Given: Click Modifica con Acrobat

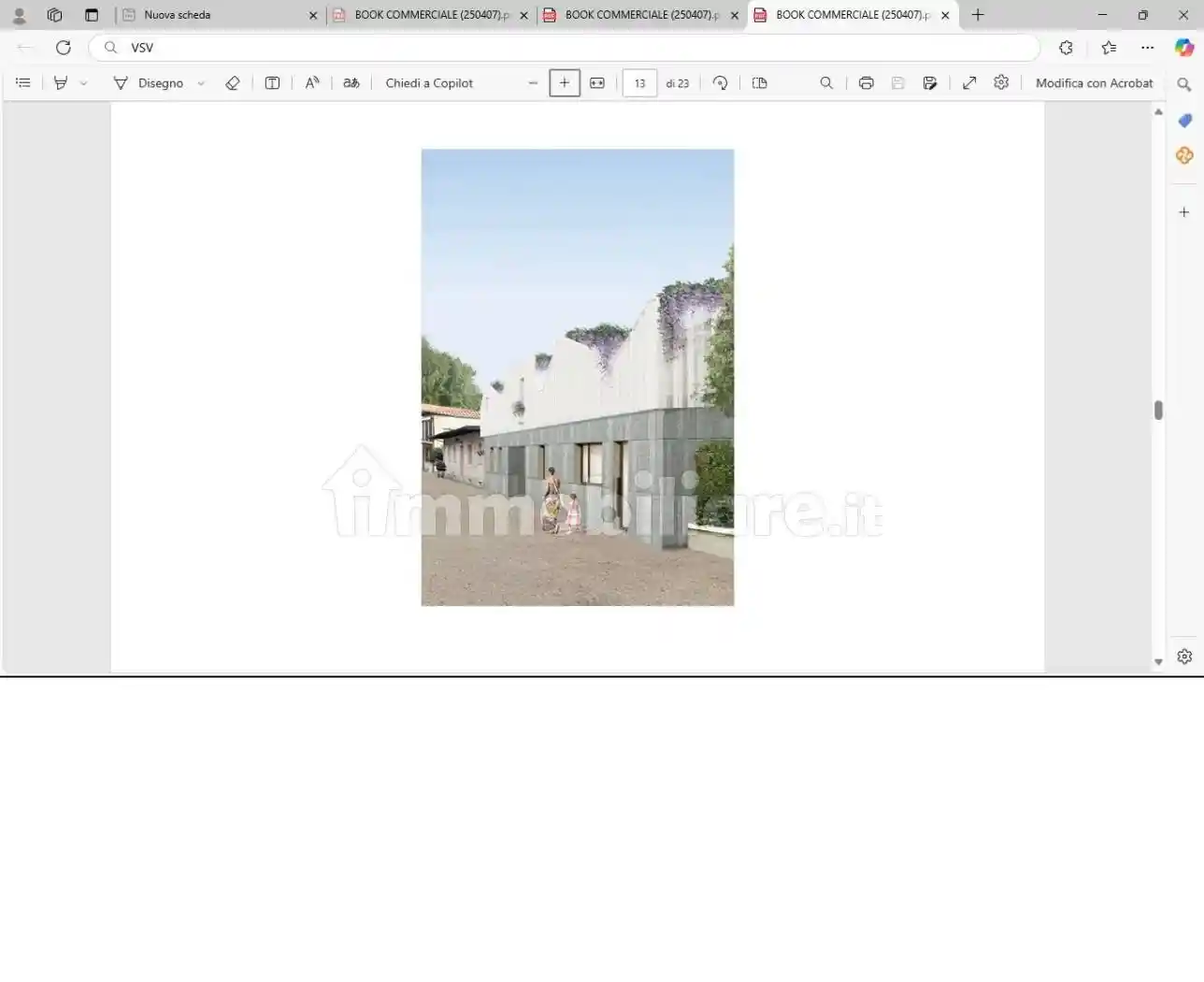Looking at the screenshot, I should click(x=1094, y=83).
